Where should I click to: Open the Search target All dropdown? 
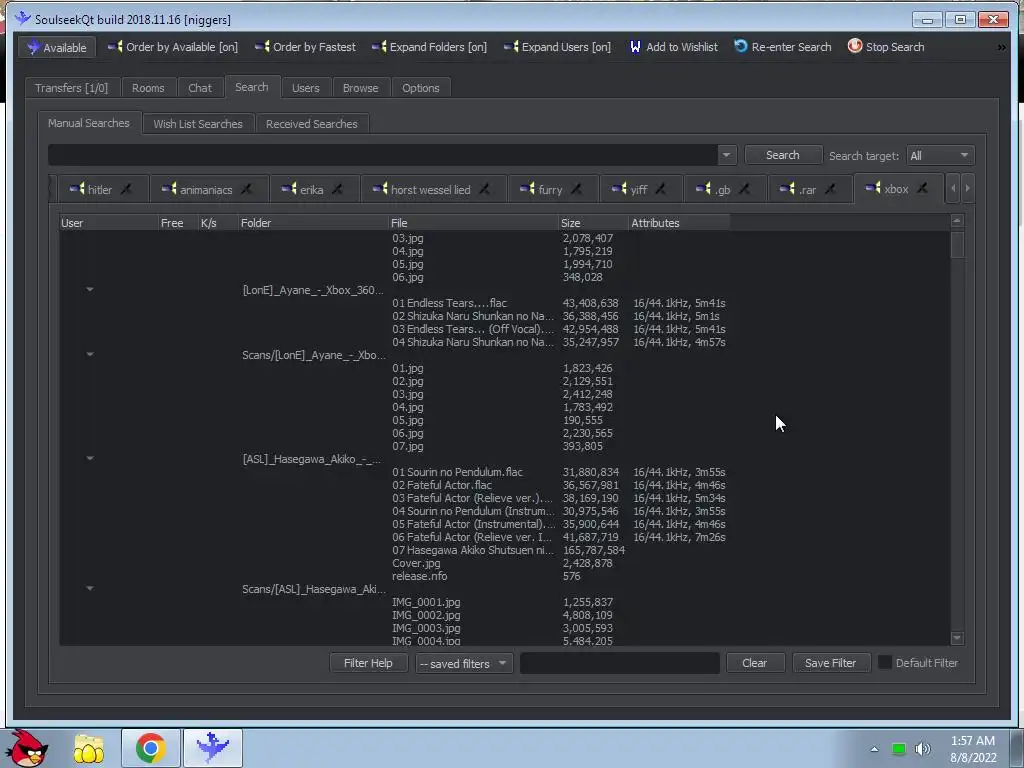940,155
